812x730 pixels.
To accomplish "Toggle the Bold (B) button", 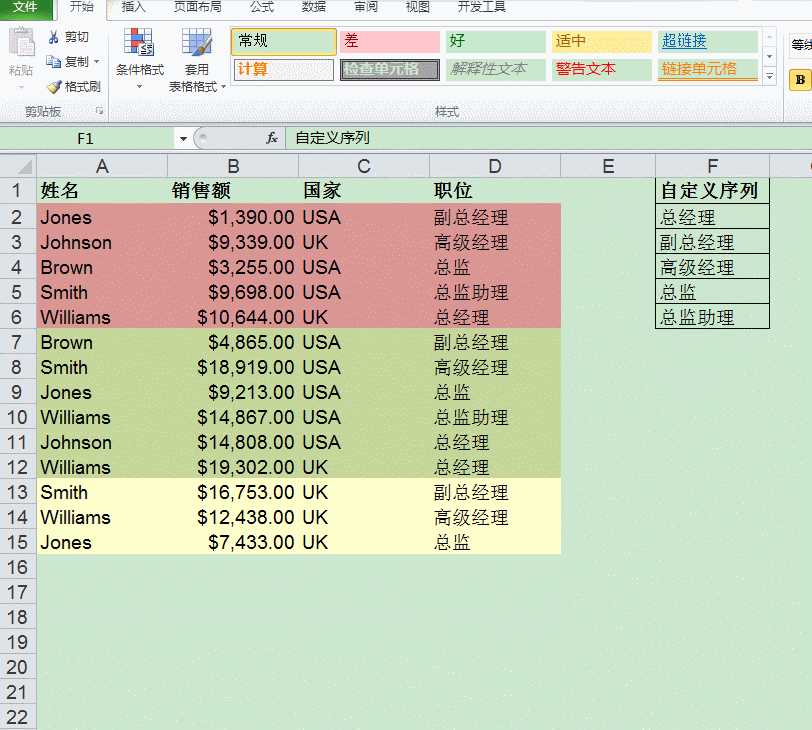I will click(x=799, y=79).
